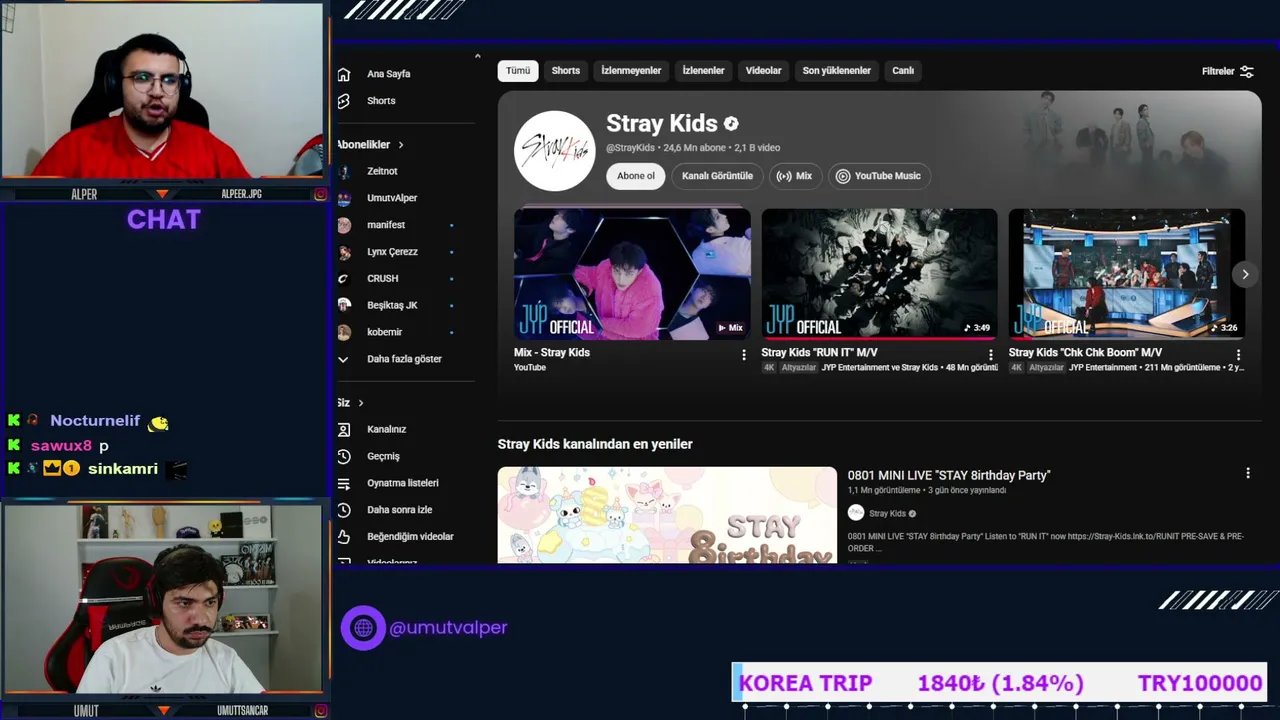
Task: Select the Videolar filter chip
Action: pos(763,71)
